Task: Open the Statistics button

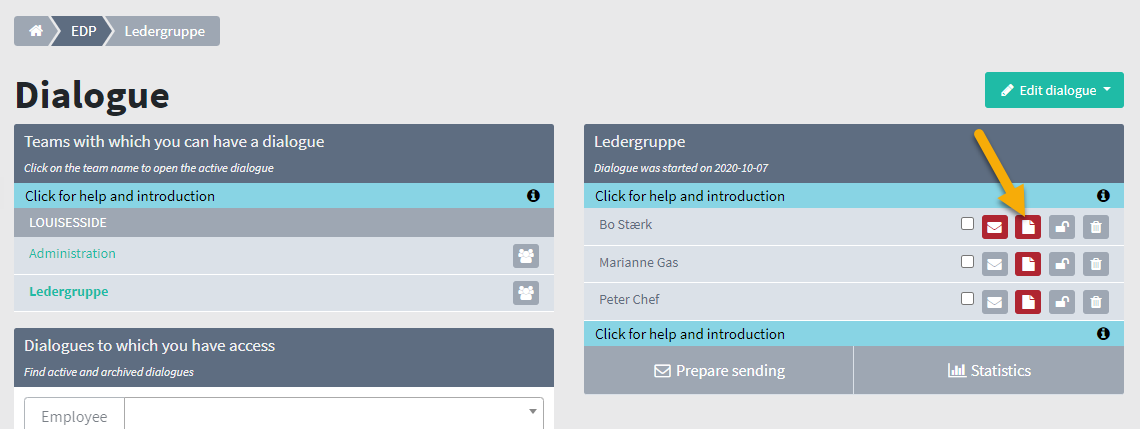Action: (x=990, y=371)
